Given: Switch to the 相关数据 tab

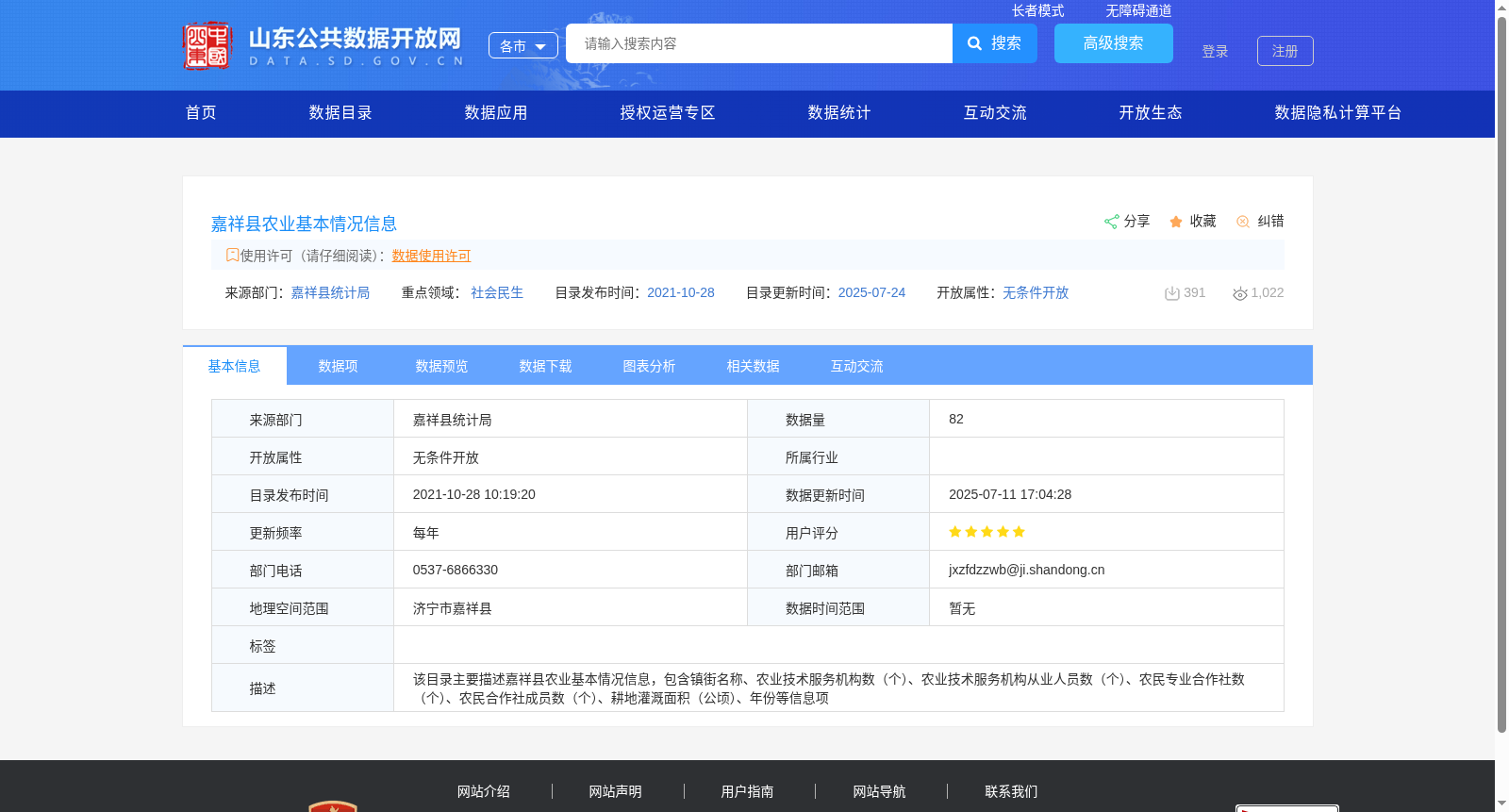Looking at the screenshot, I should tap(754, 366).
